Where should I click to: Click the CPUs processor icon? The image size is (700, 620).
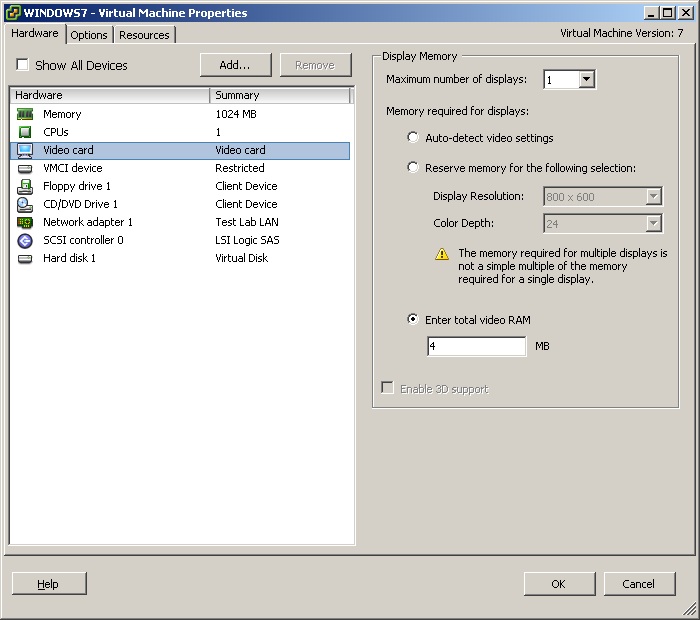pyautogui.click(x=25, y=132)
